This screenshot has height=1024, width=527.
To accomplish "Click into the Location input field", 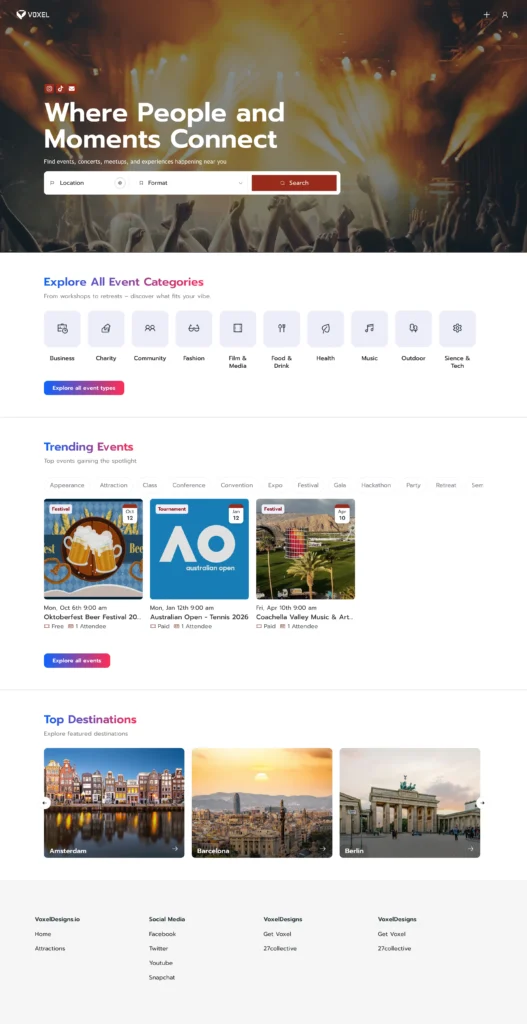I will tap(80, 183).
